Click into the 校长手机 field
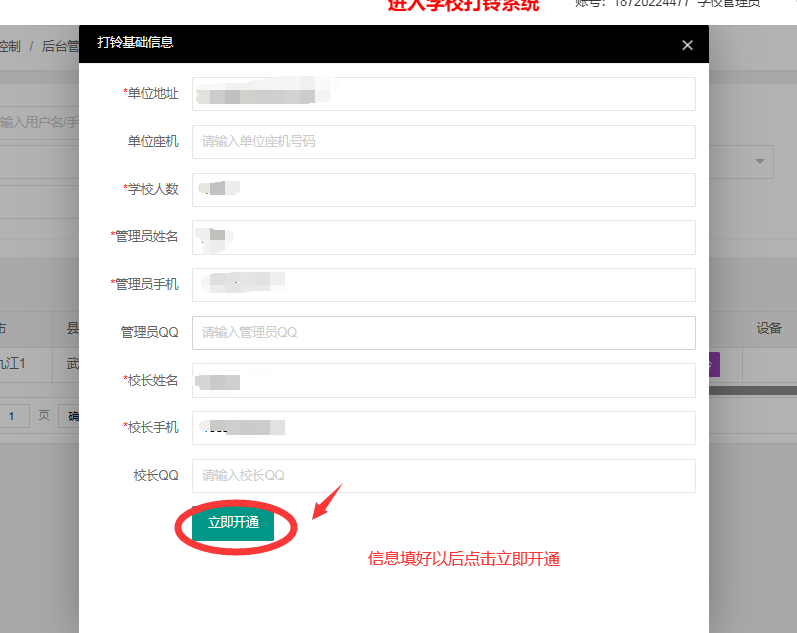 (x=444, y=428)
